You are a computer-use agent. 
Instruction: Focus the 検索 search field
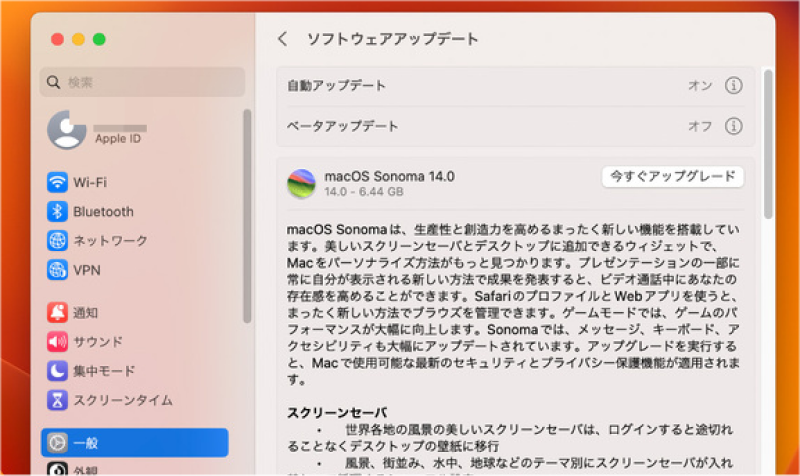pyautogui.click(x=142, y=82)
